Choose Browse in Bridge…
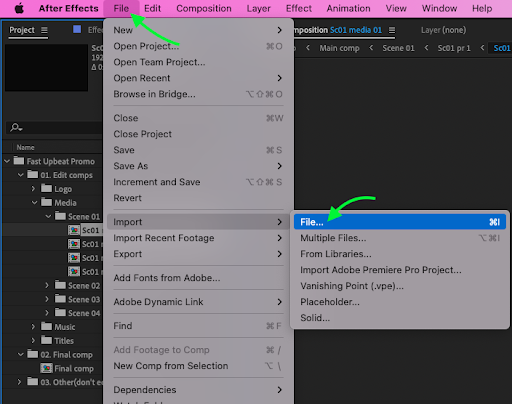Image resolution: width=512 pixels, height=404 pixels. click(198, 94)
